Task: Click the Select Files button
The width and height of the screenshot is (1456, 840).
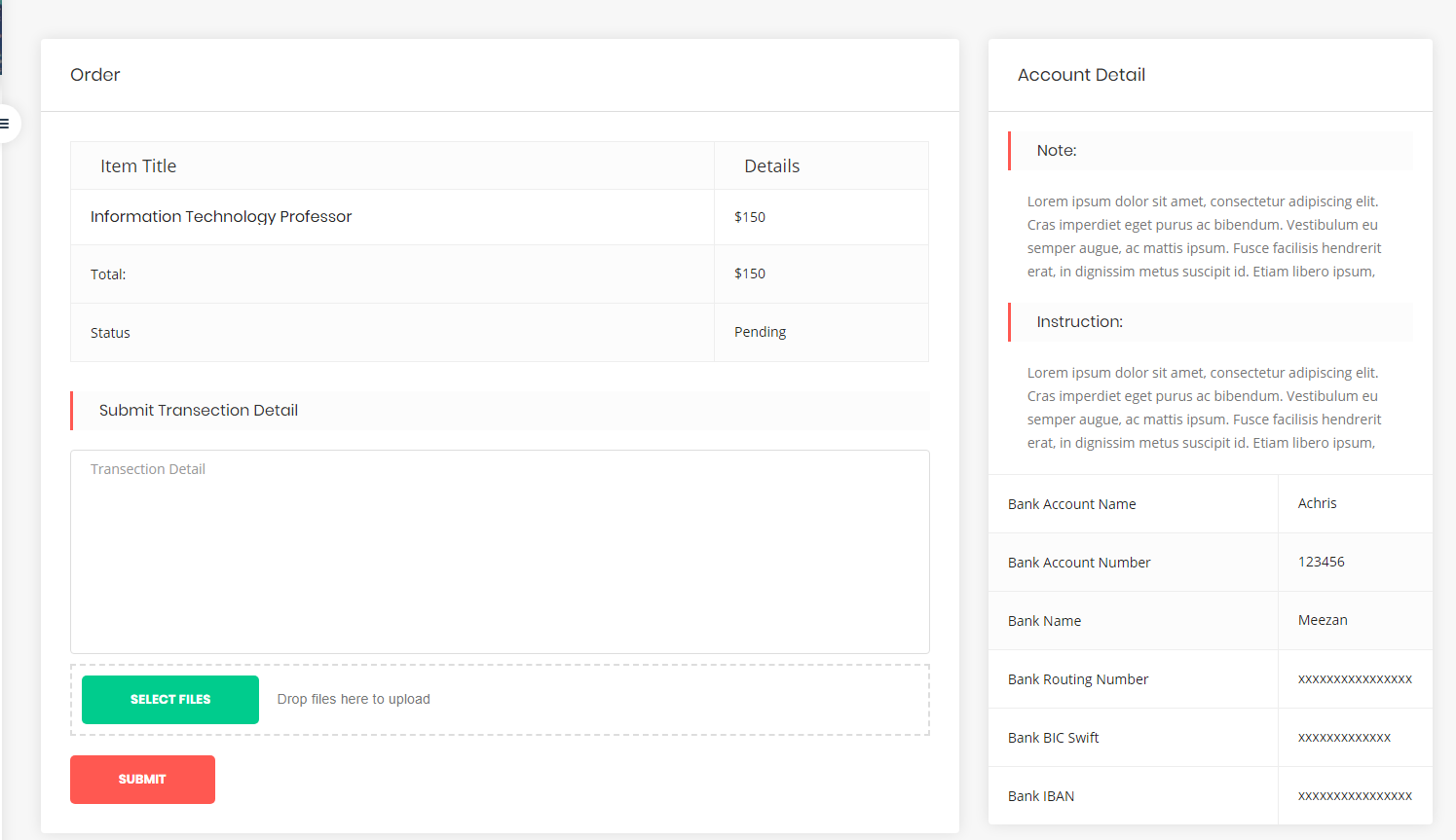Action: coord(170,700)
